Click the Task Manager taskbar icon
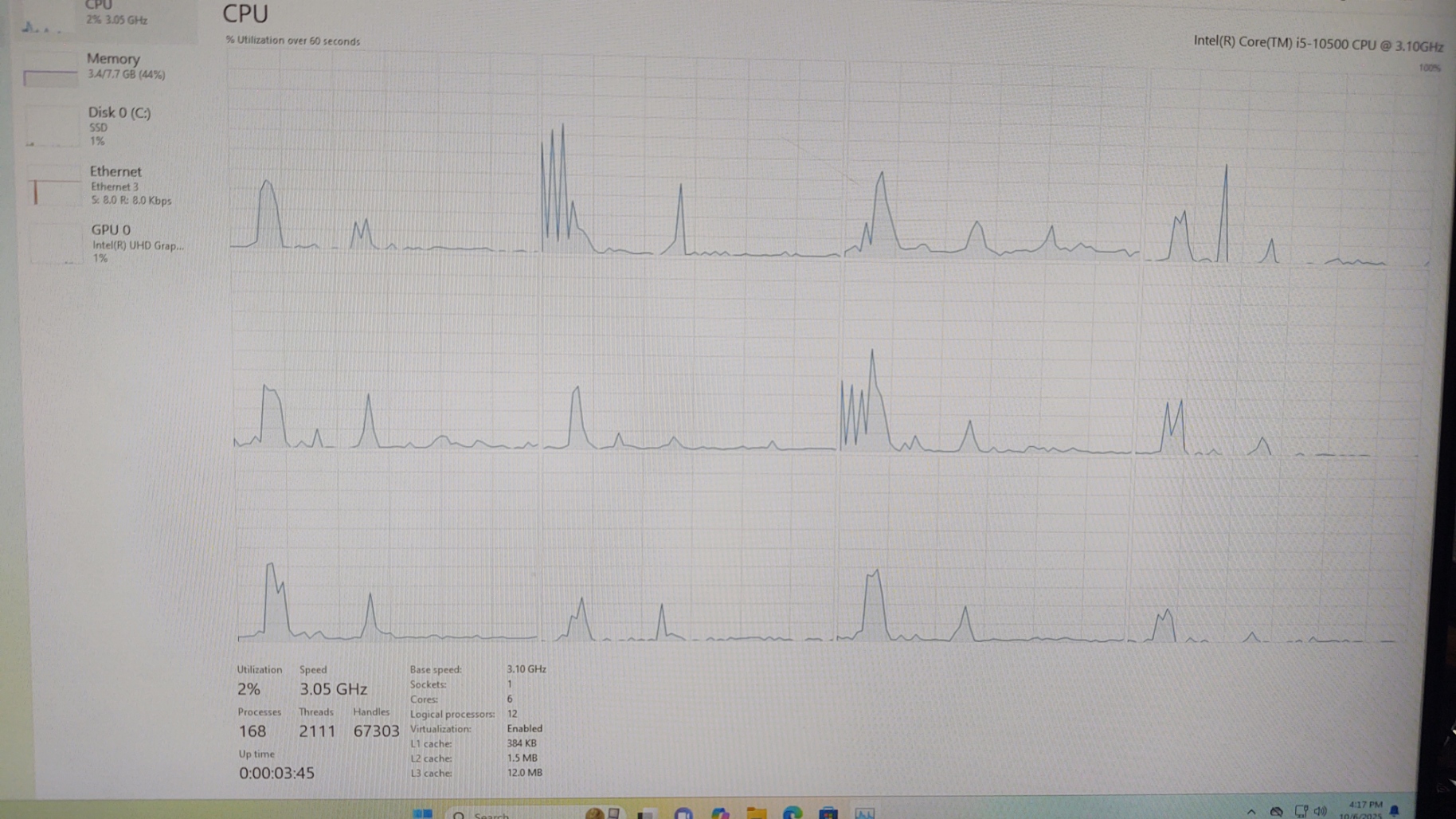Screen dimensions: 1456x819 864,813
